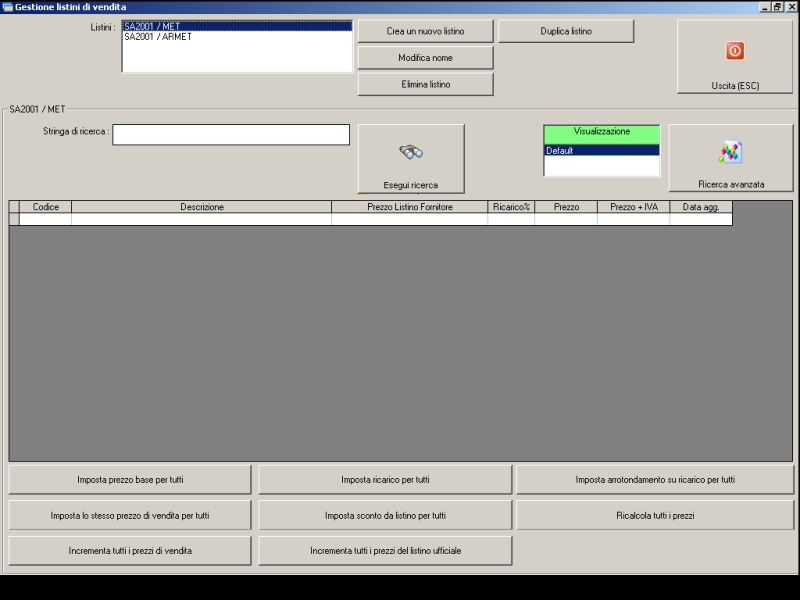Click Modifica nome button

pyautogui.click(x=426, y=58)
